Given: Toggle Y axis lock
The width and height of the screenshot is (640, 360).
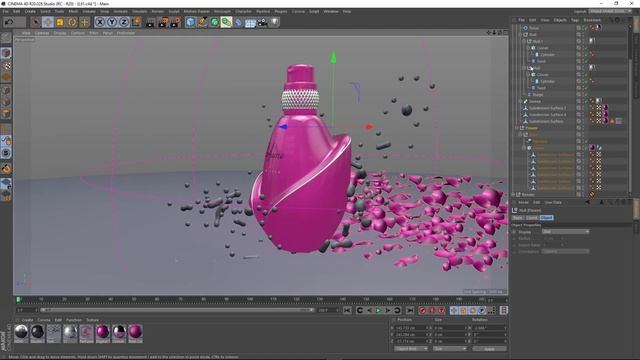Looking at the screenshot, I should pos(112,22).
